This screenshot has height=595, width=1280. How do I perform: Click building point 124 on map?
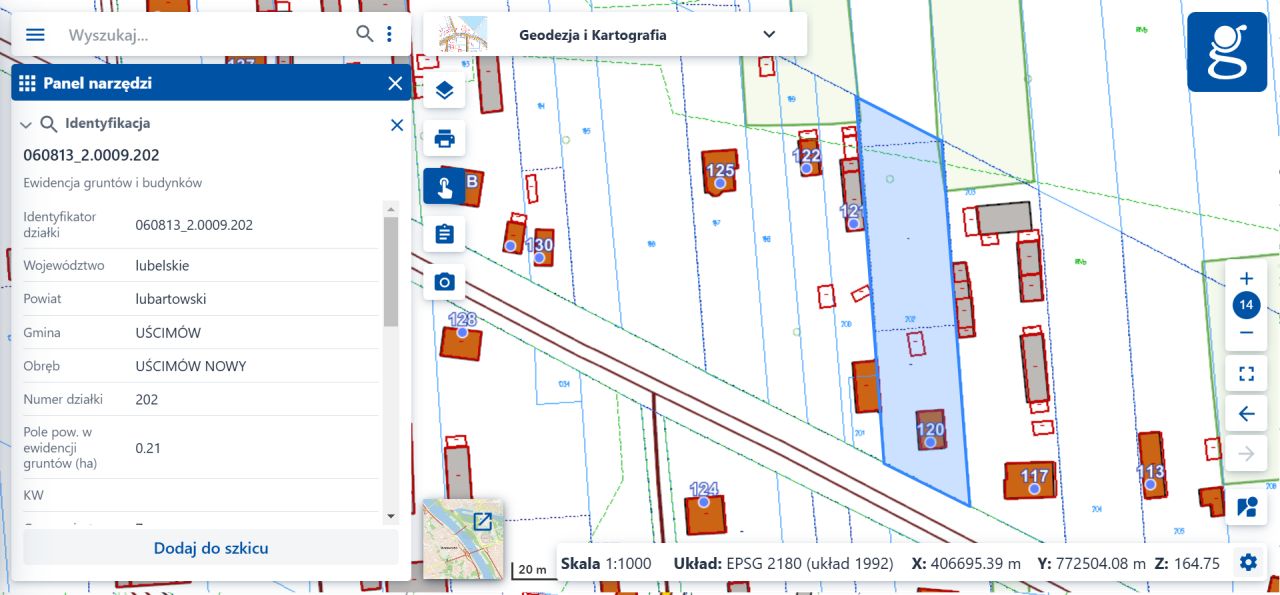point(704,502)
